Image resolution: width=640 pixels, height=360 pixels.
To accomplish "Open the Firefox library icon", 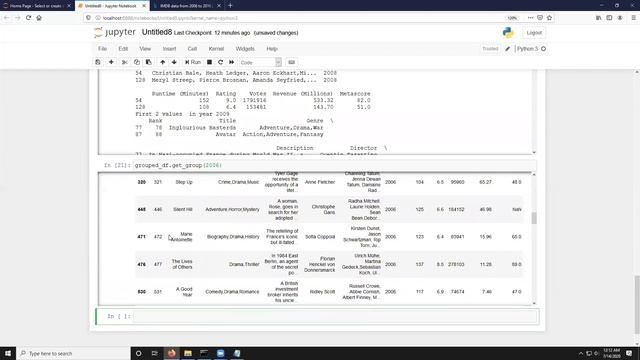I will point(598,18).
